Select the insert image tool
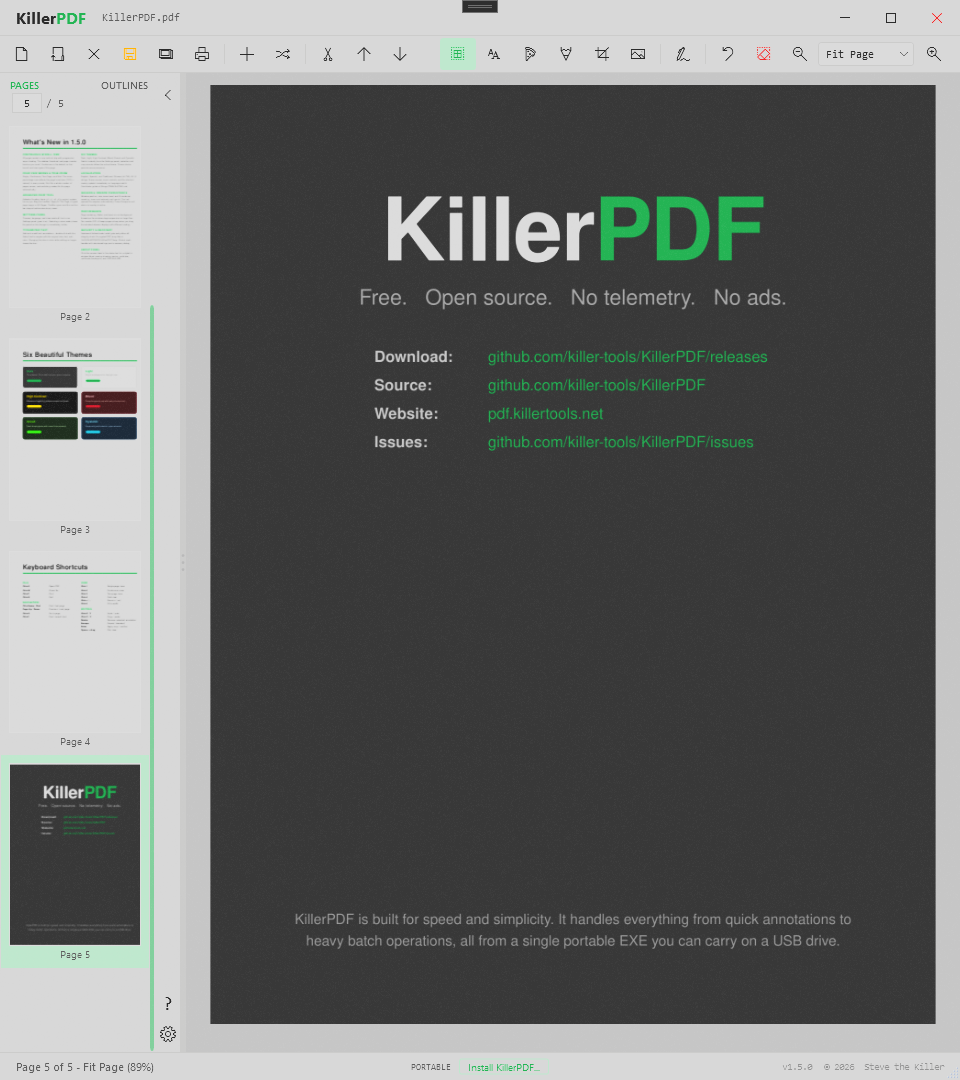Image resolution: width=960 pixels, height=1080 pixels. (x=638, y=54)
